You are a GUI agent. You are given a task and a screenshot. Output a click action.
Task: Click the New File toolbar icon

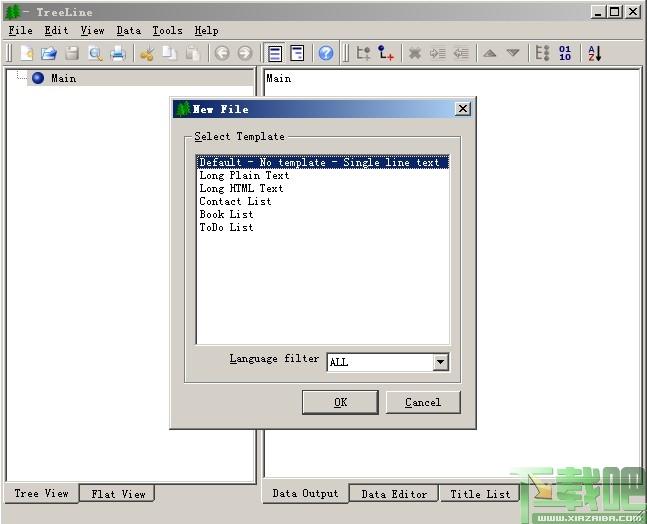[x=26, y=53]
